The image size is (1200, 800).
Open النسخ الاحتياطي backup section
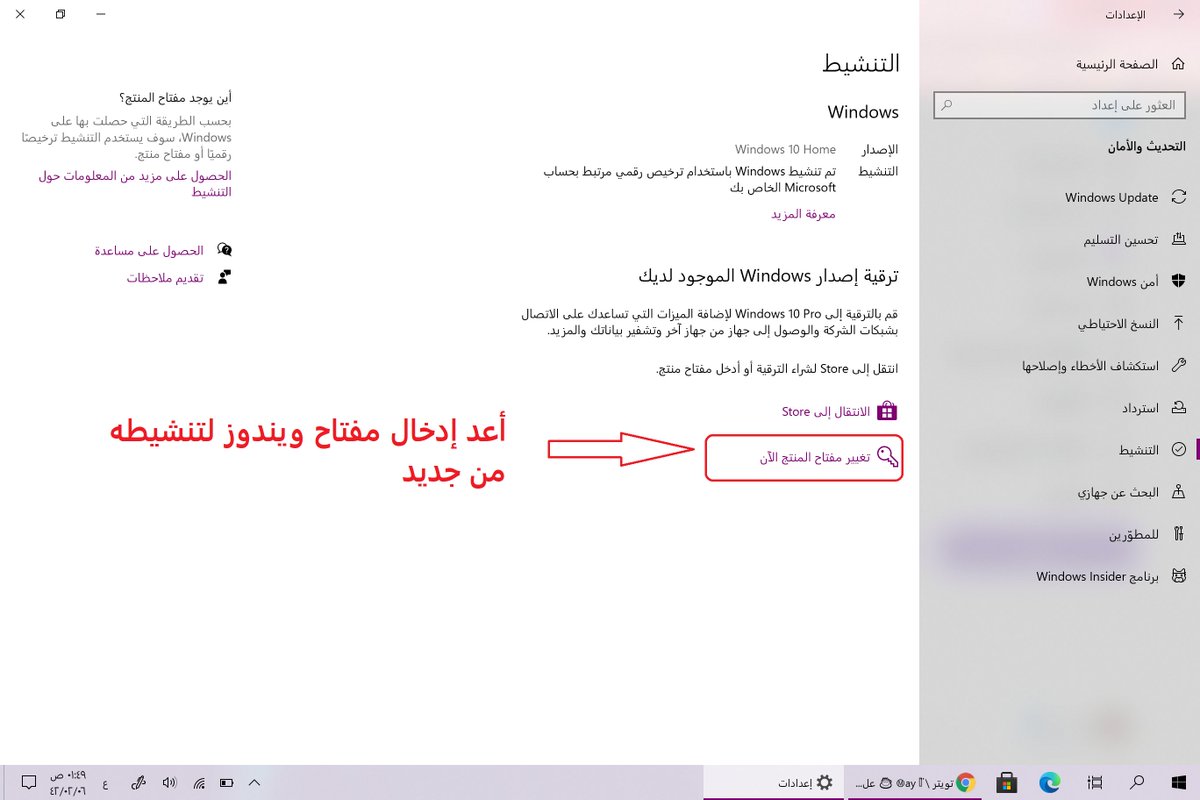(1132, 324)
